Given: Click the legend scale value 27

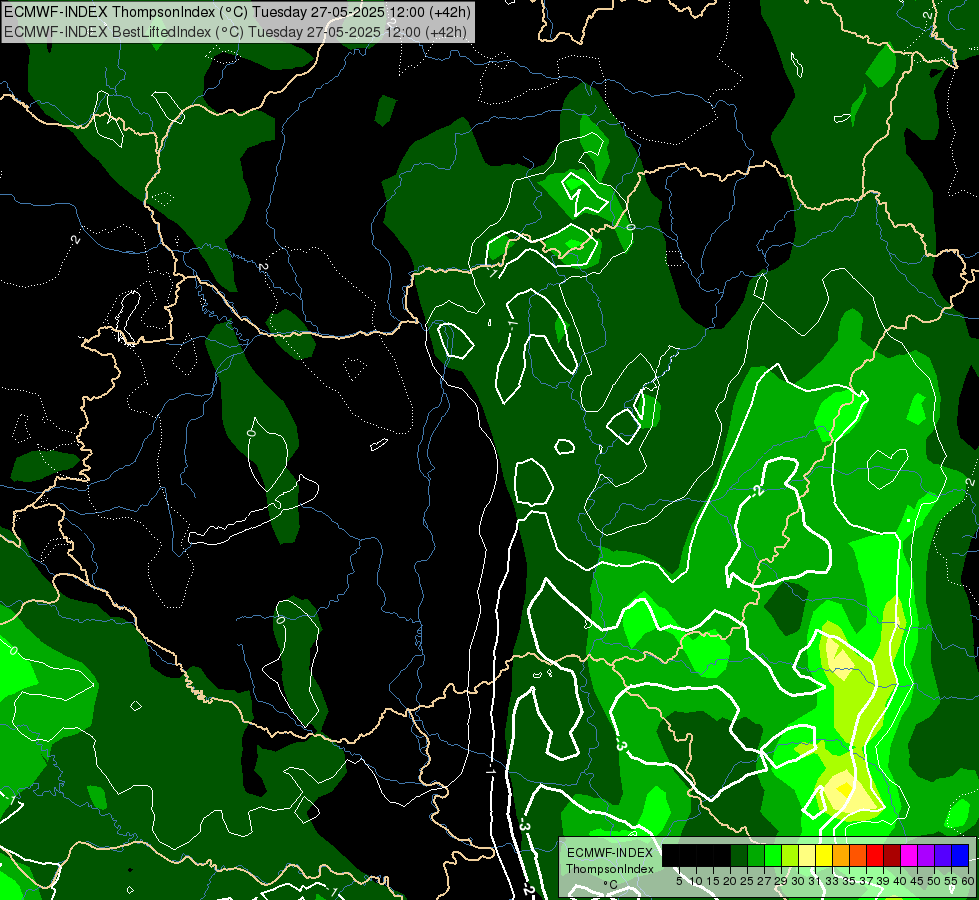Looking at the screenshot, I should pyautogui.click(x=764, y=881).
